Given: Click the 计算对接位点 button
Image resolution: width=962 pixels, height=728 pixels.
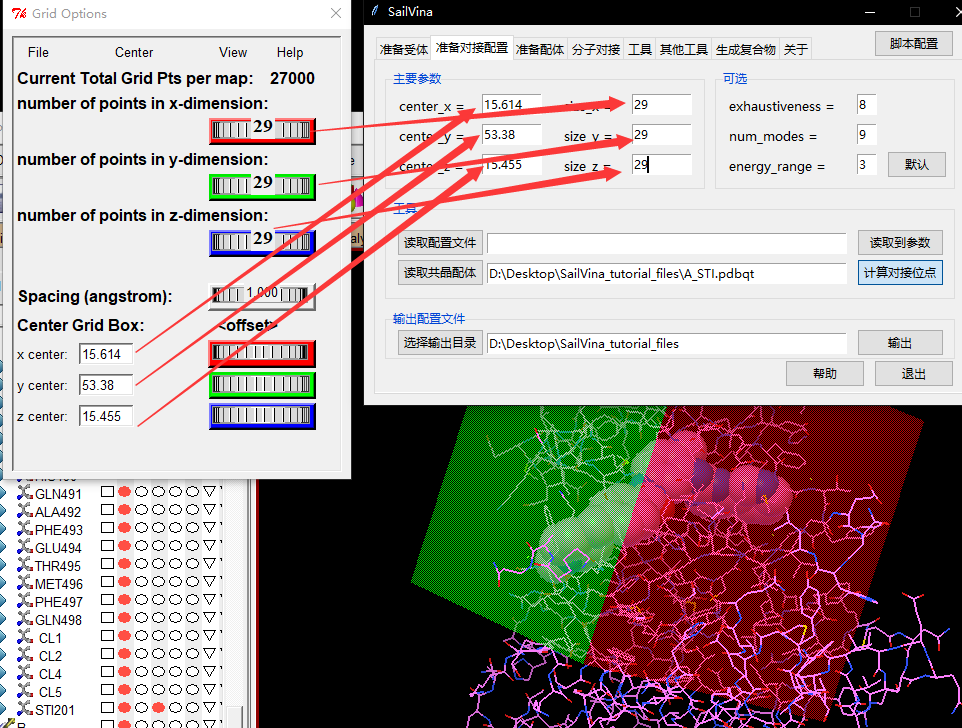Looking at the screenshot, I should coord(900,273).
